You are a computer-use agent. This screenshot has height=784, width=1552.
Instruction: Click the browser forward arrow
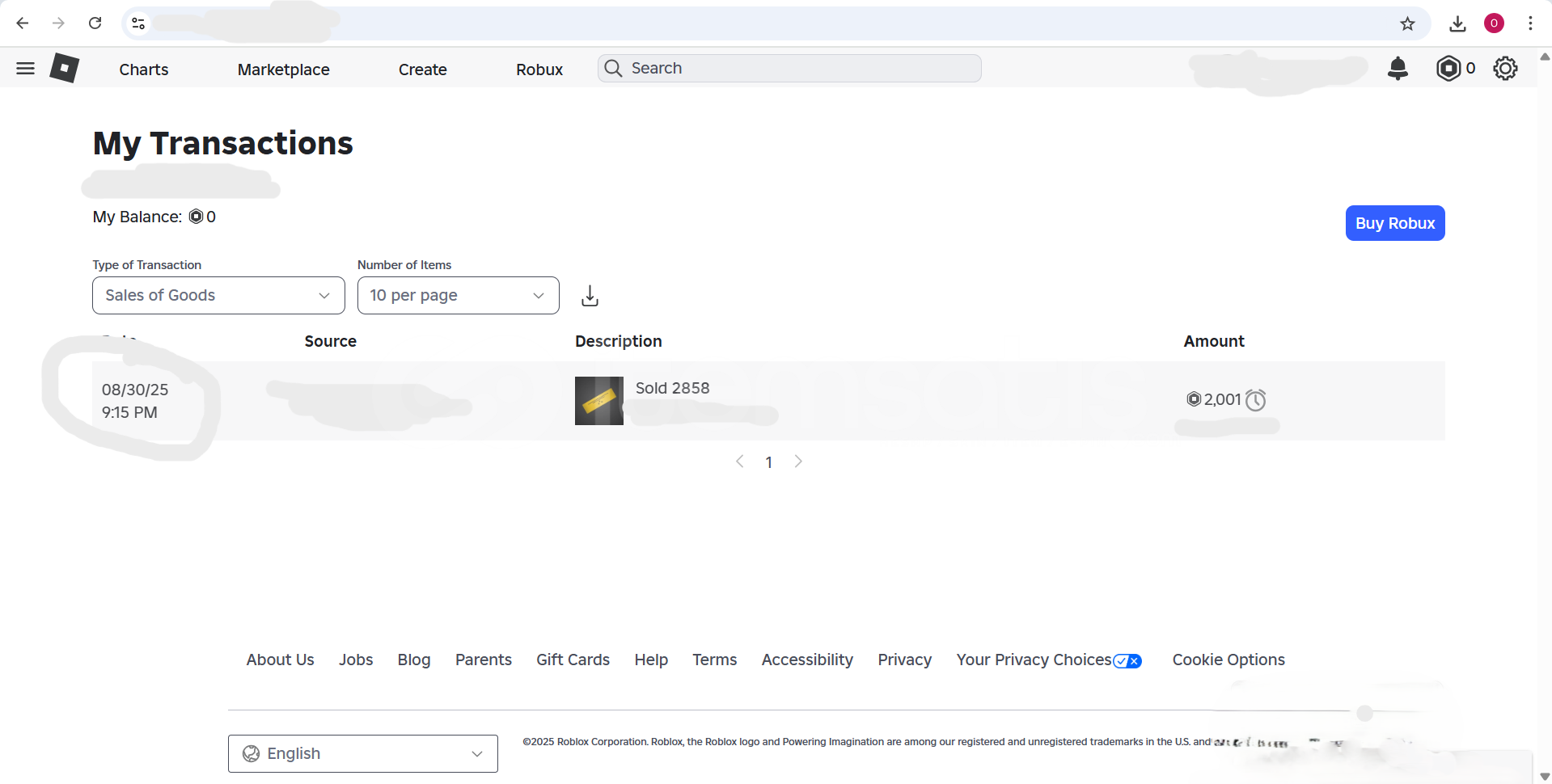[x=58, y=23]
